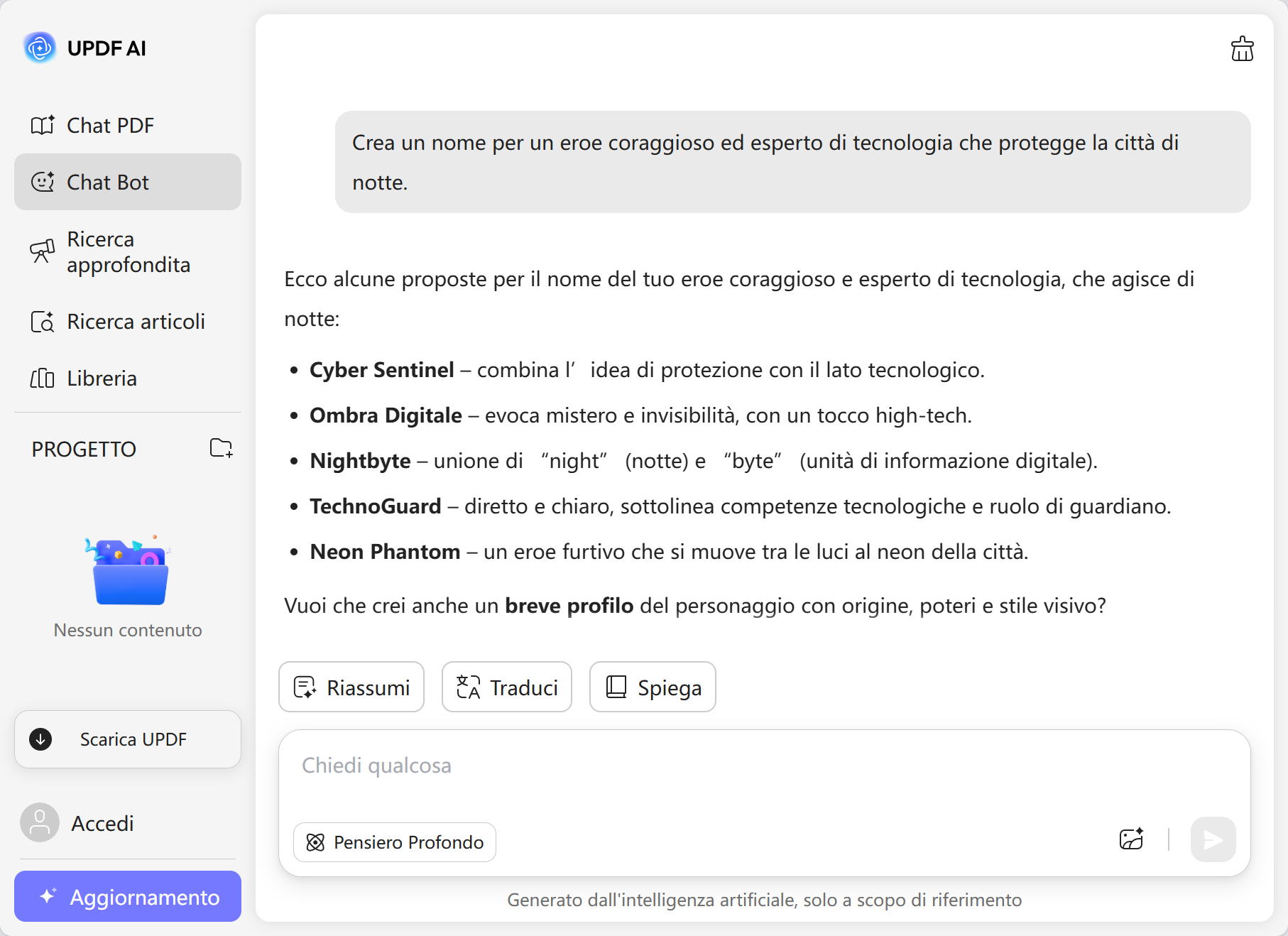
Task: Click the send message arrow button
Action: pyautogui.click(x=1213, y=839)
